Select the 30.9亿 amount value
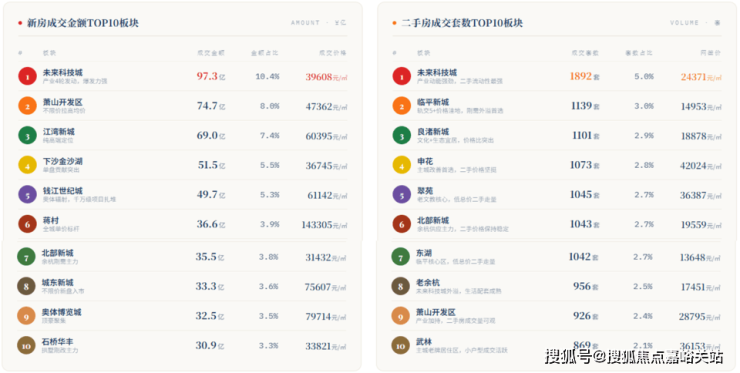The height and width of the screenshot is (373, 740). 210,346
